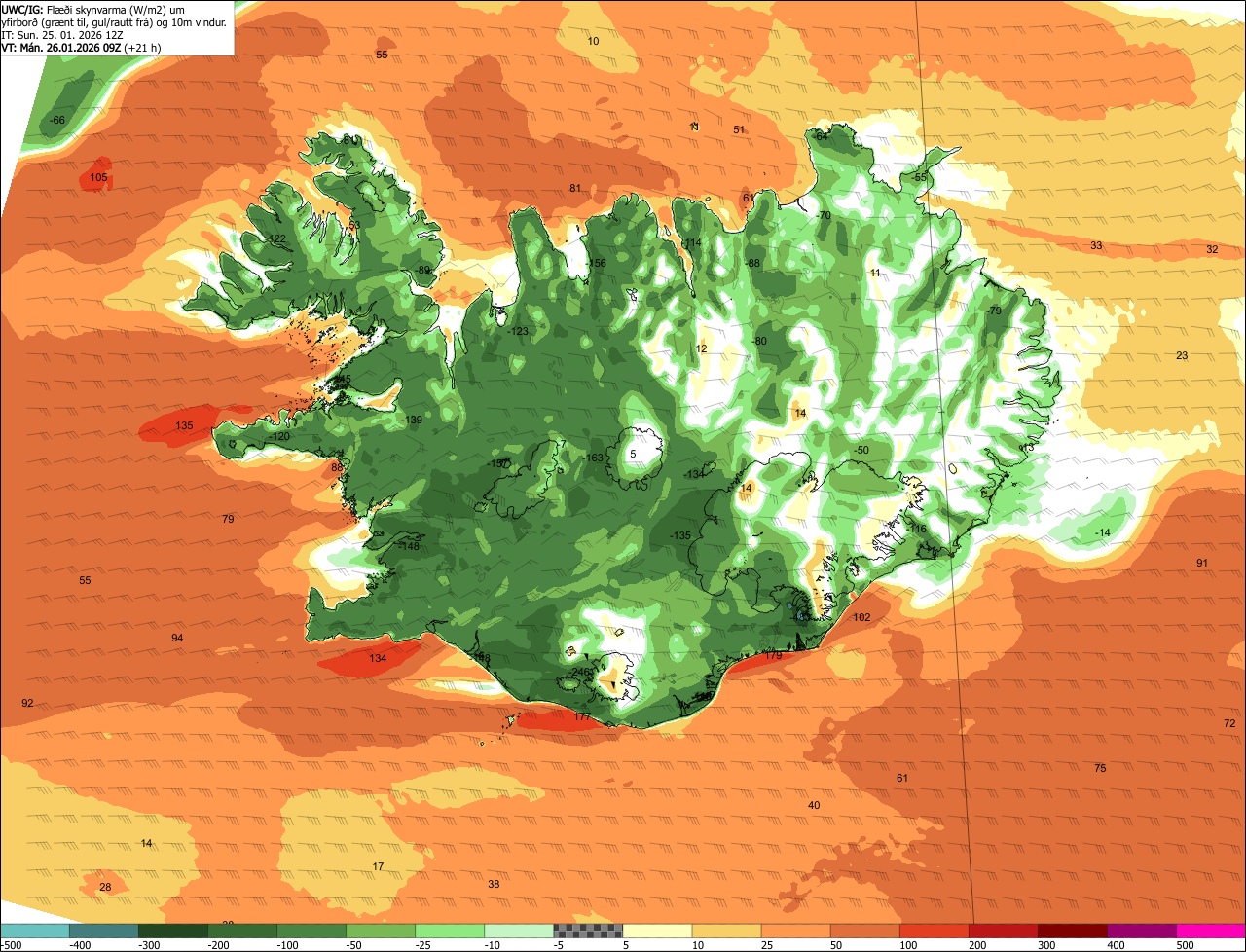Image resolution: width=1246 pixels, height=952 pixels.
Task: Click the '-135' value on the map
Action: point(680,536)
